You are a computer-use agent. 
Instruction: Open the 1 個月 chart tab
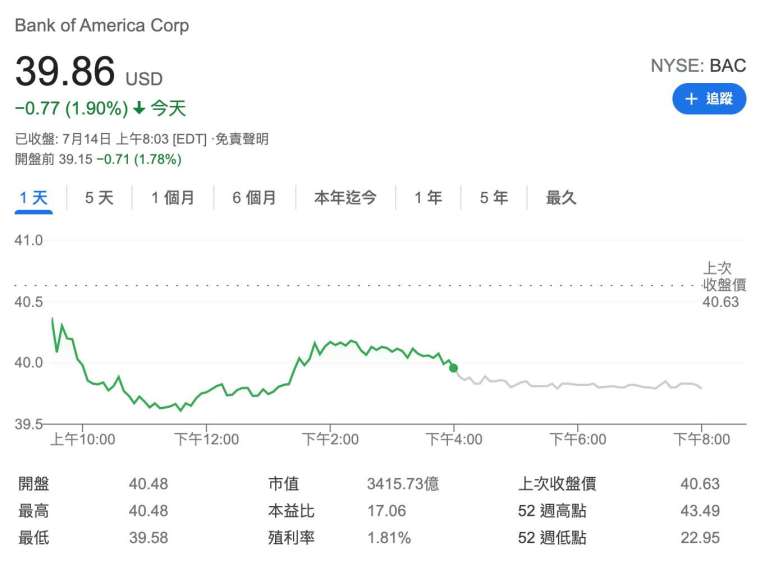[x=173, y=198]
